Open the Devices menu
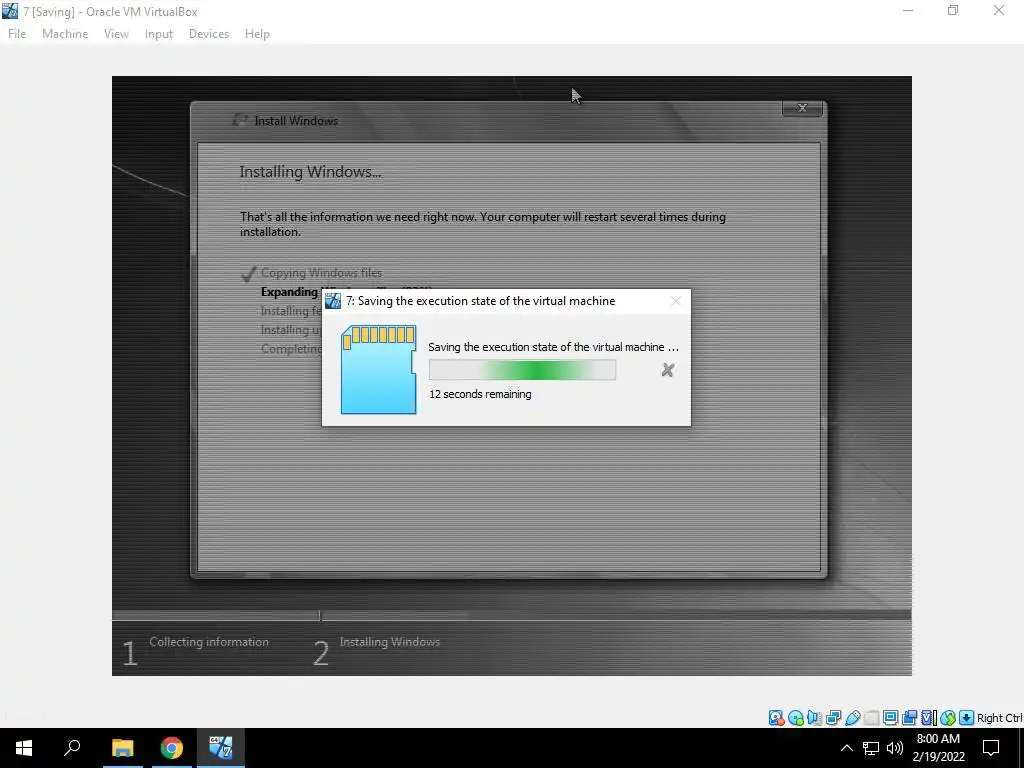 pos(209,34)
